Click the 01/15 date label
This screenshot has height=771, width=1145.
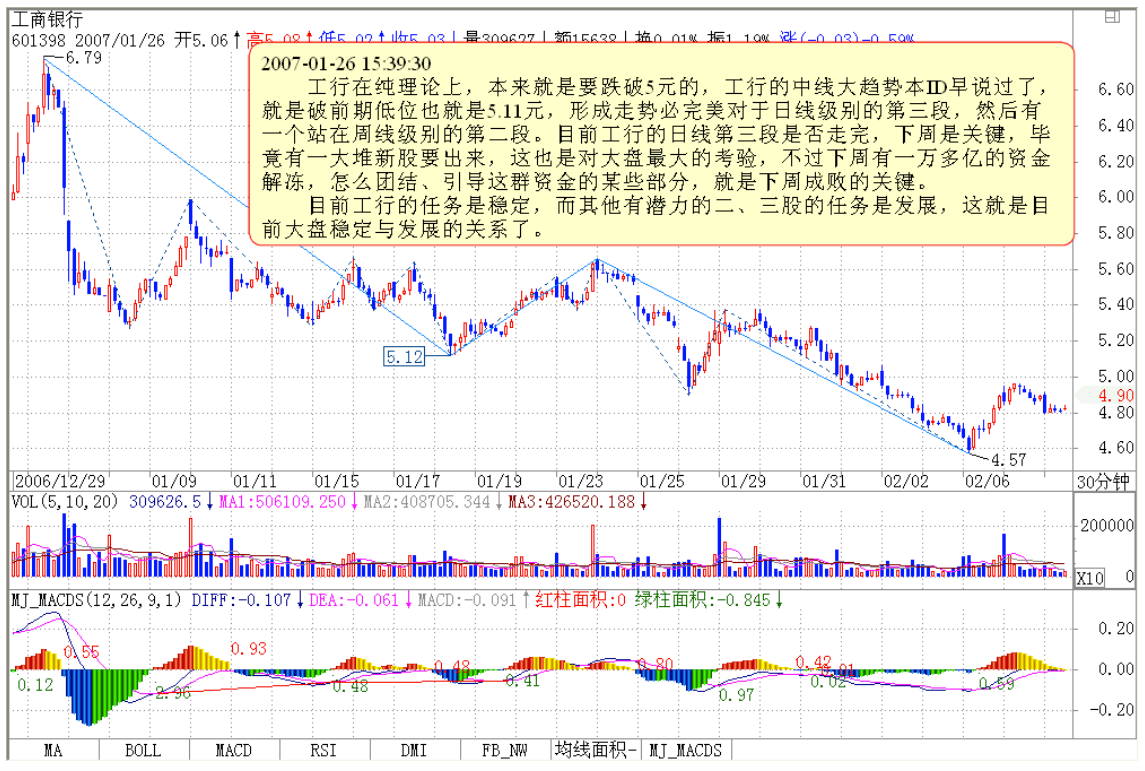[337, 481]
